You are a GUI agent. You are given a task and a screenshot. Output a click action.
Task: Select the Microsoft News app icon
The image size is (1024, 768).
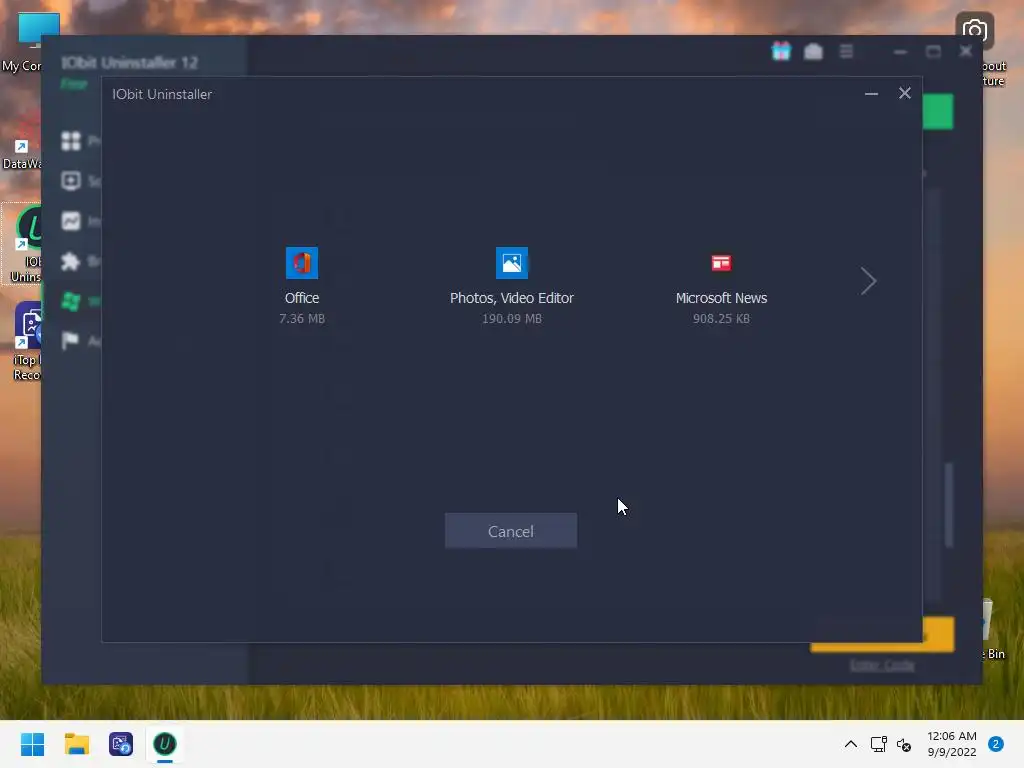coord(721,263)
